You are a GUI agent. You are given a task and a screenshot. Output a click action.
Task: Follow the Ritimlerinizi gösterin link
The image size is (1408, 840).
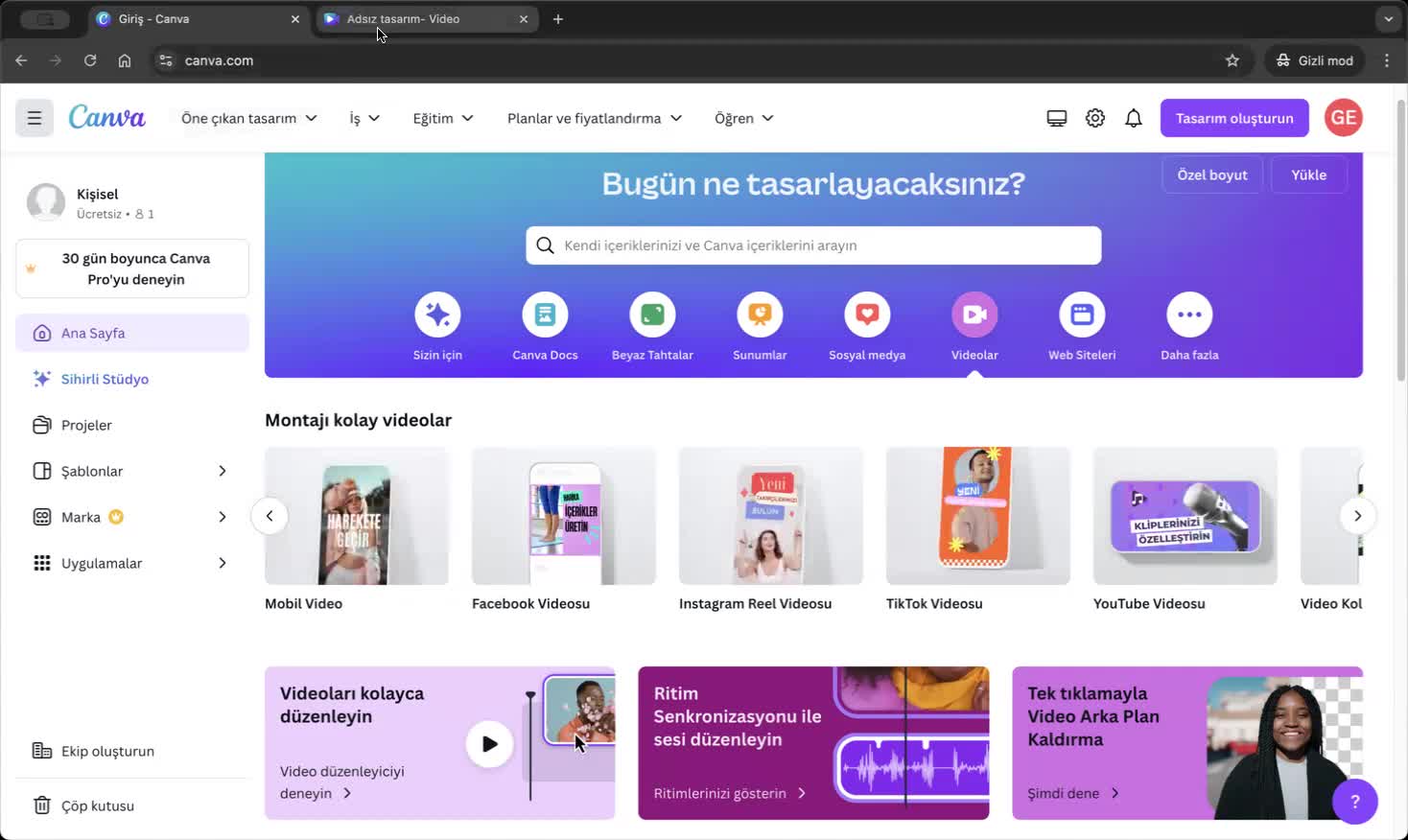(730, 793)
